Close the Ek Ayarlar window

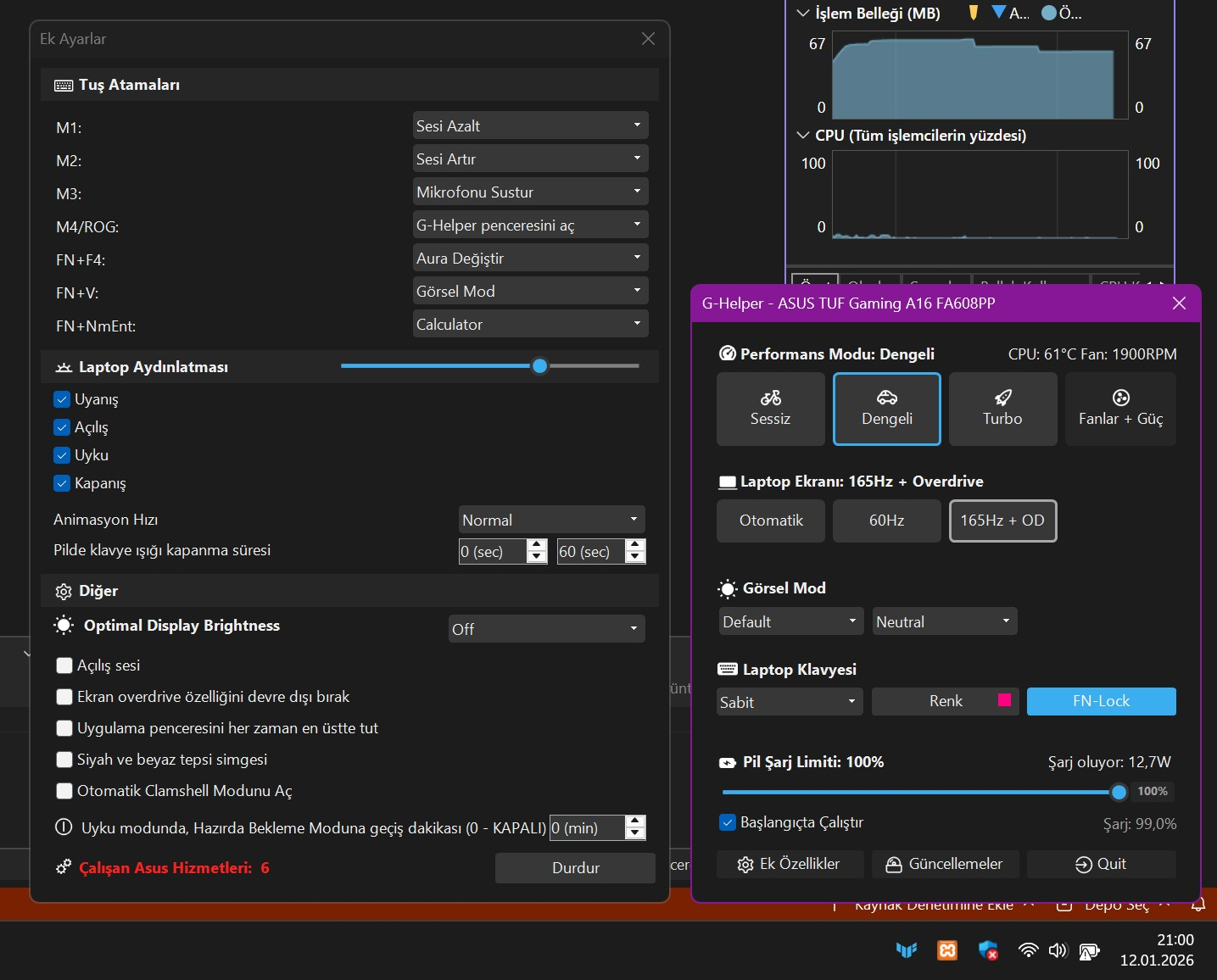coord(648,39)
